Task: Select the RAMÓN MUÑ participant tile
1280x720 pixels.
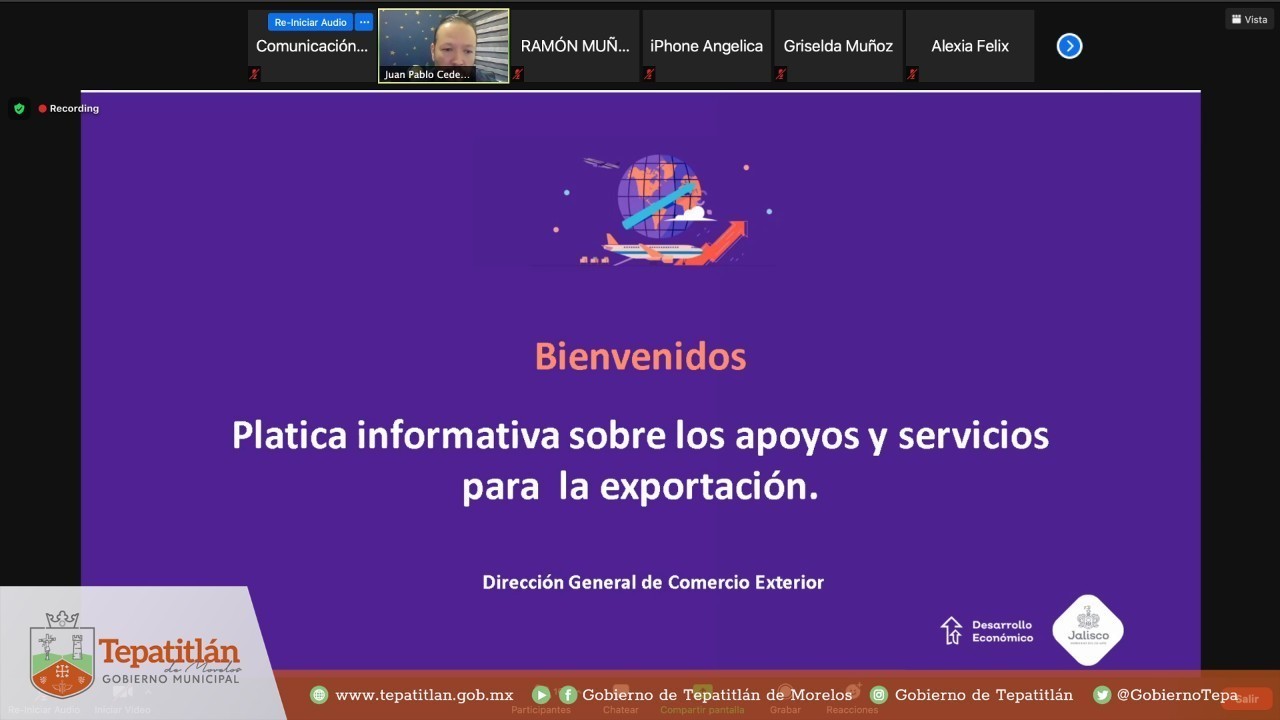Action: point(575,46)
